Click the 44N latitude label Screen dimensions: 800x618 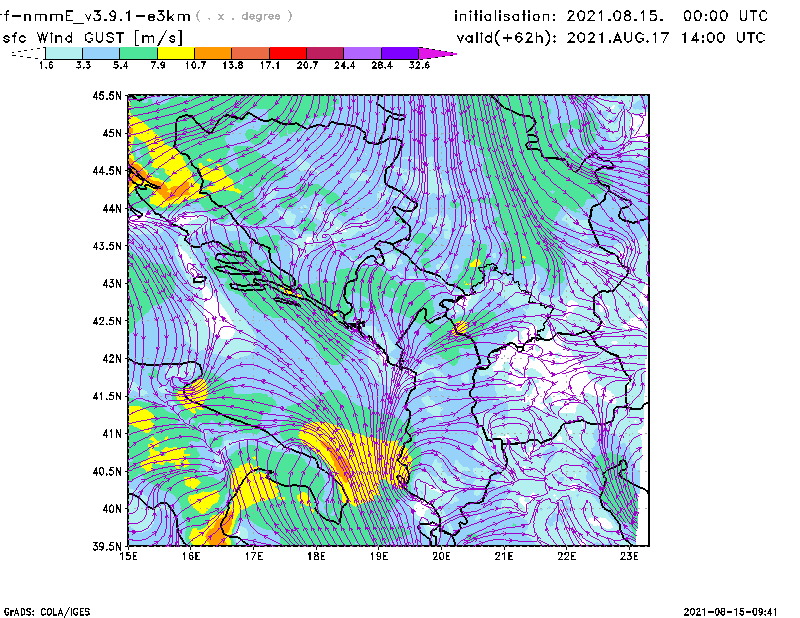[x=112, y=208]
